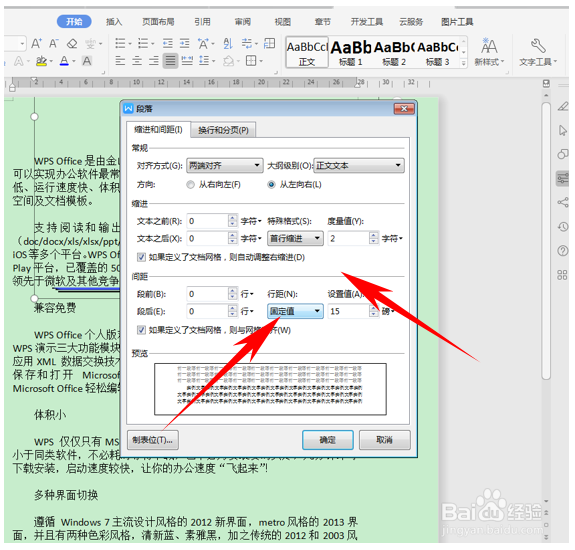Click the align right icon
The image size is (575, 550).
154,60
